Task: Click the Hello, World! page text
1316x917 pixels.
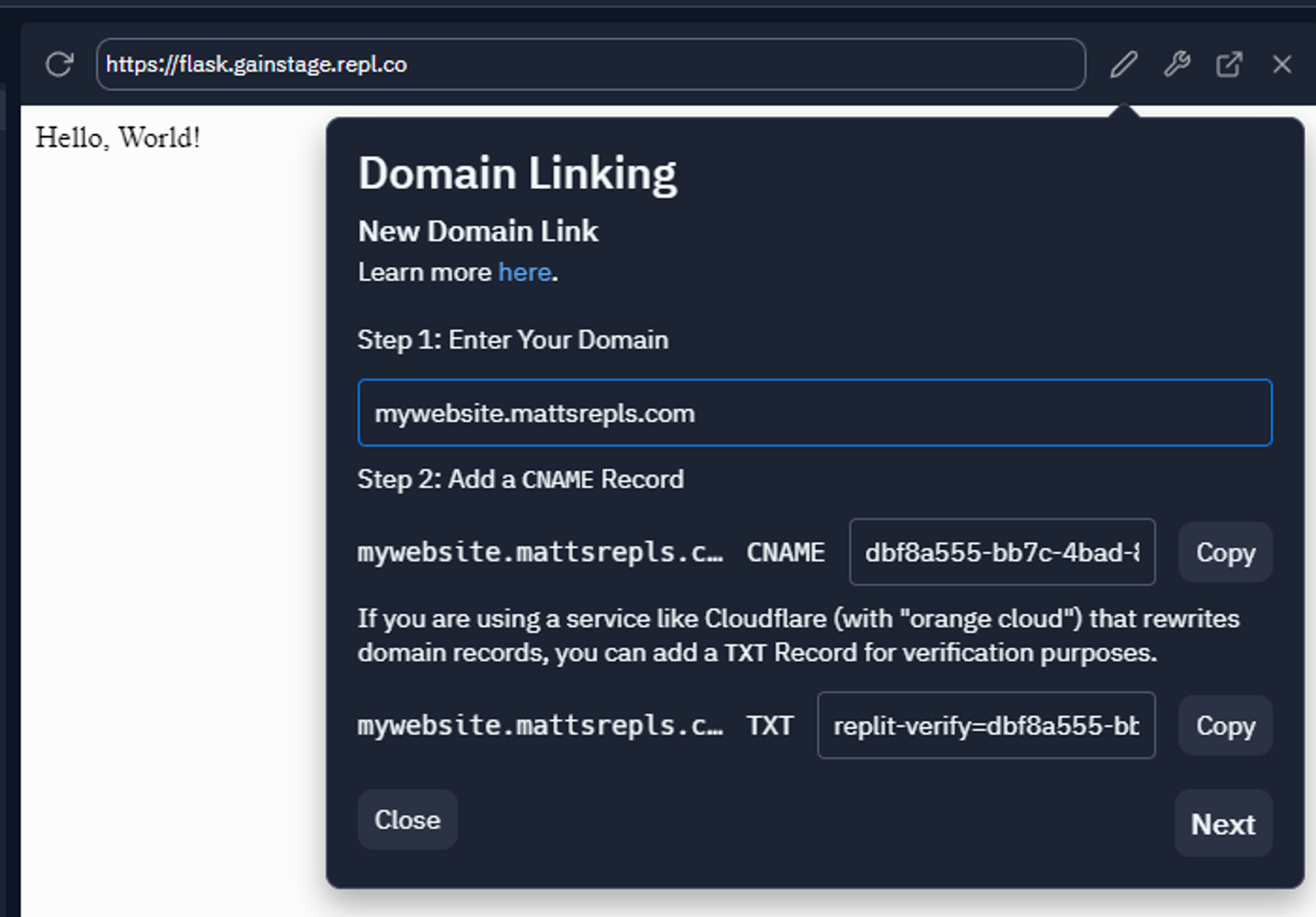Action: (x=118, y=138)
